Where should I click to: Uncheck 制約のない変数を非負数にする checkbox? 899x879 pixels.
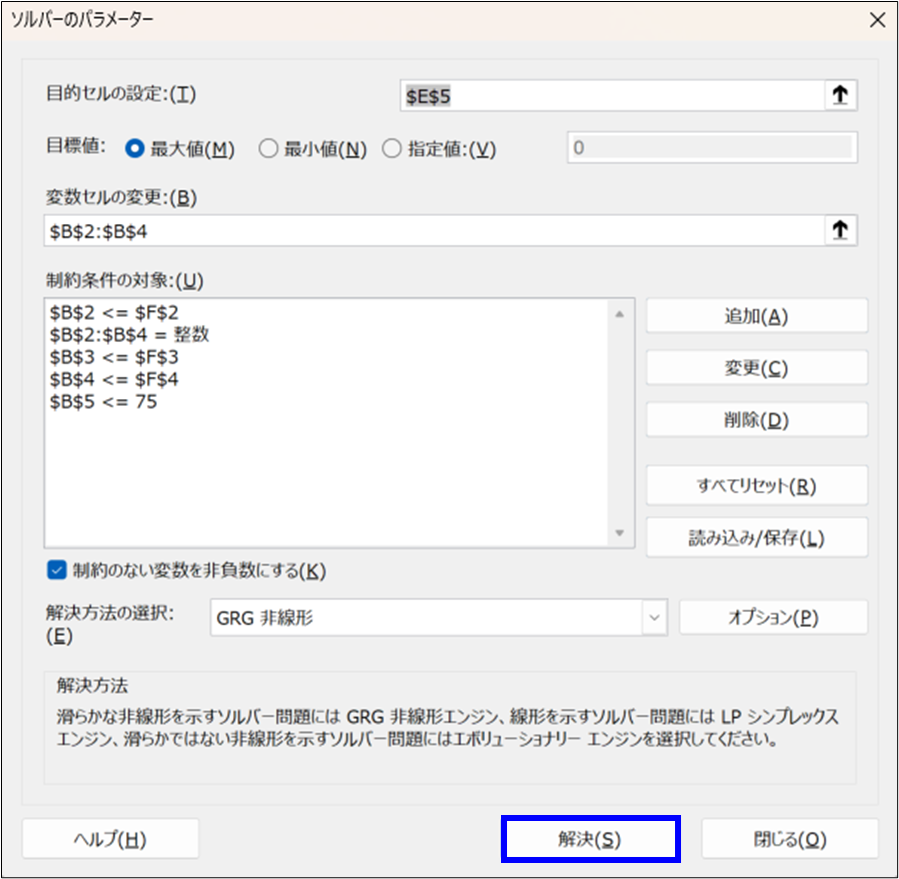click(56, 570)
